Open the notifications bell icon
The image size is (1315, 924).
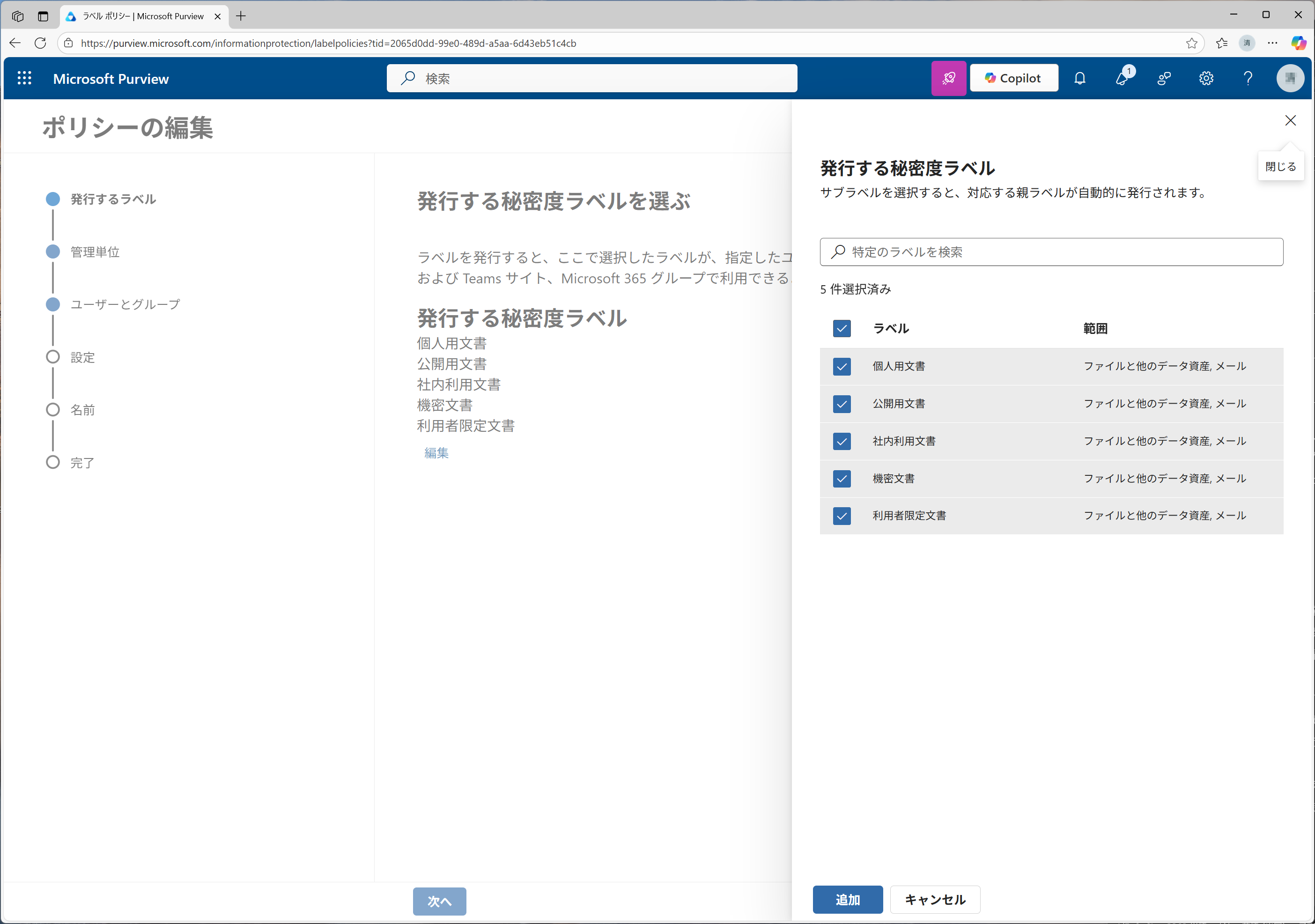coord(1079,79)
